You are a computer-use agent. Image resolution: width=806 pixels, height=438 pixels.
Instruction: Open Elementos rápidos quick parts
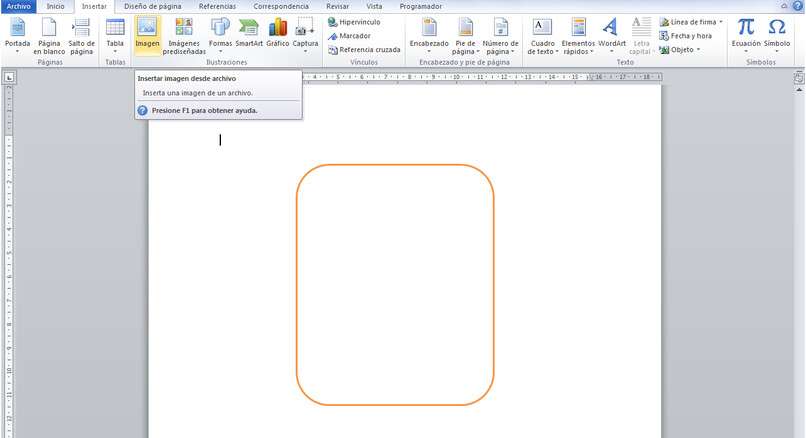pyautogui.click(x=578, y=36)
